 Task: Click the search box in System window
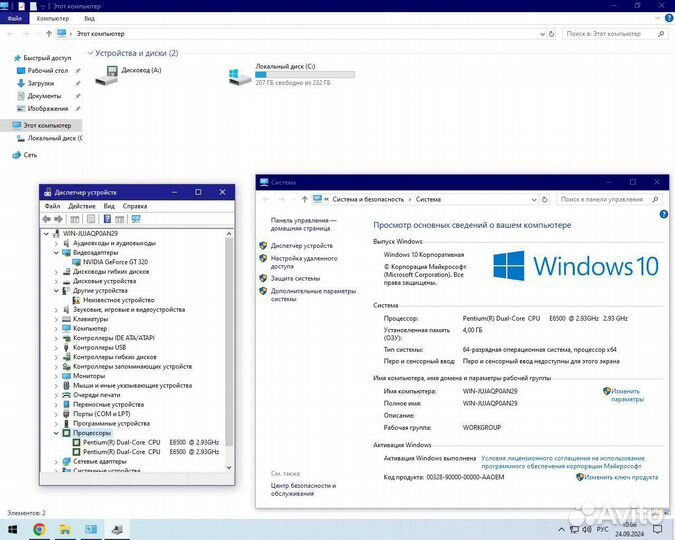coord(614,199)
